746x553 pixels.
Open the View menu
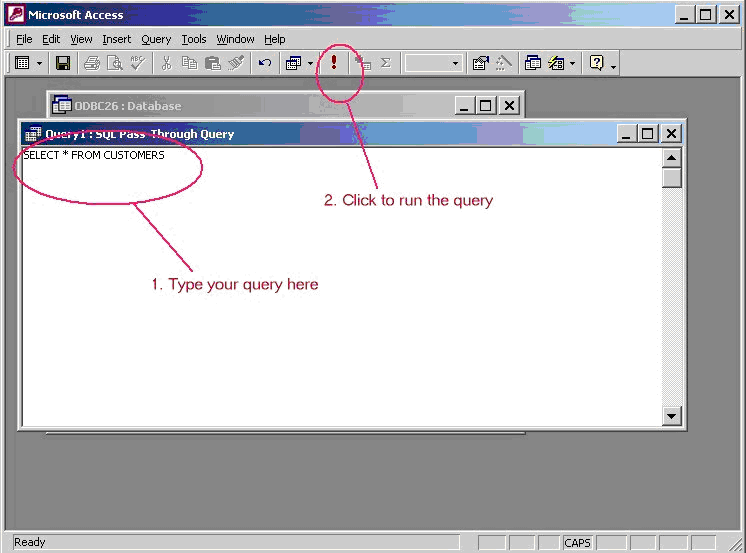point(81,39)
